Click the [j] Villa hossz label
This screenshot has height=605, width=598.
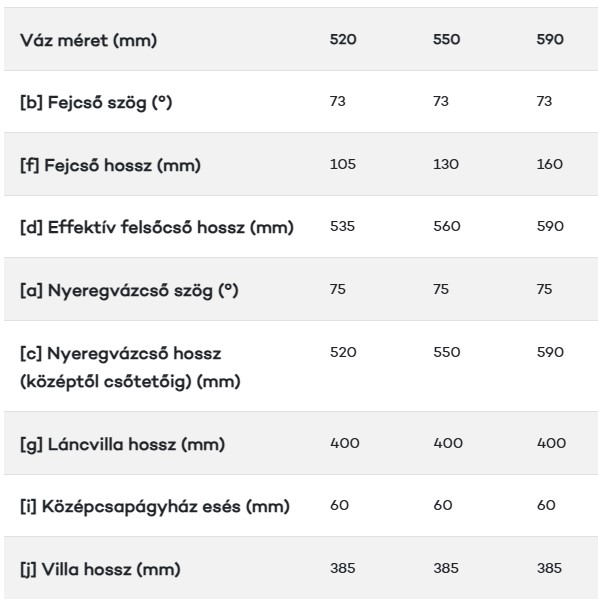tap(100, 570)
